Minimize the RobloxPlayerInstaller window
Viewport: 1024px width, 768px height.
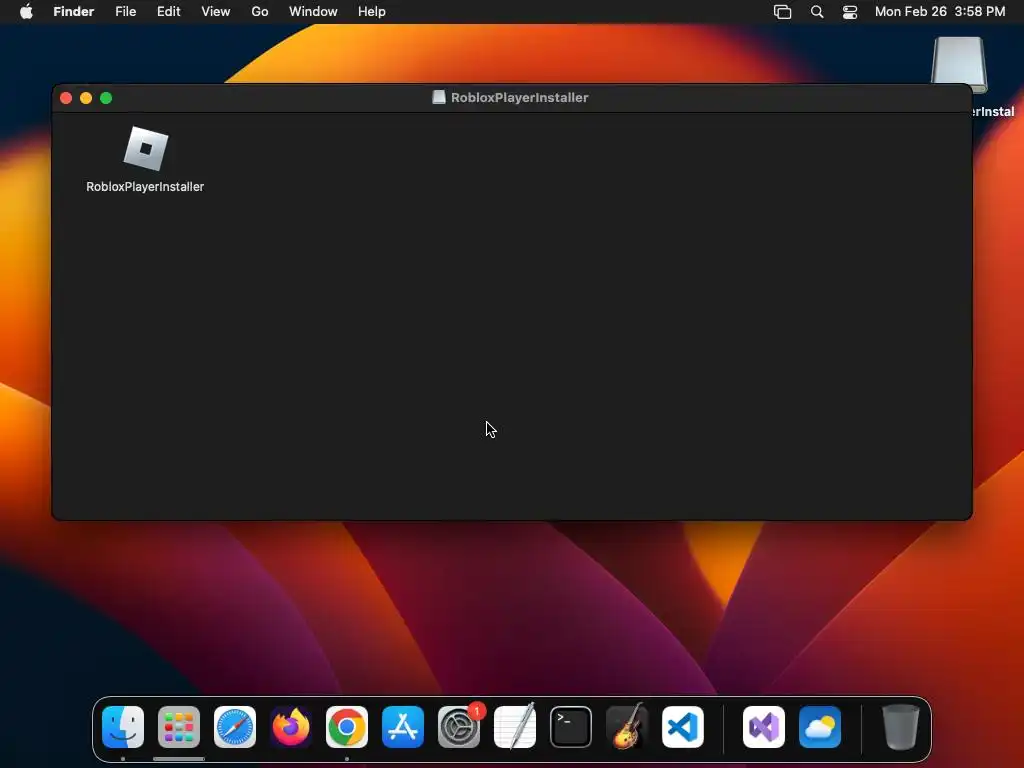tap(86, 98)
